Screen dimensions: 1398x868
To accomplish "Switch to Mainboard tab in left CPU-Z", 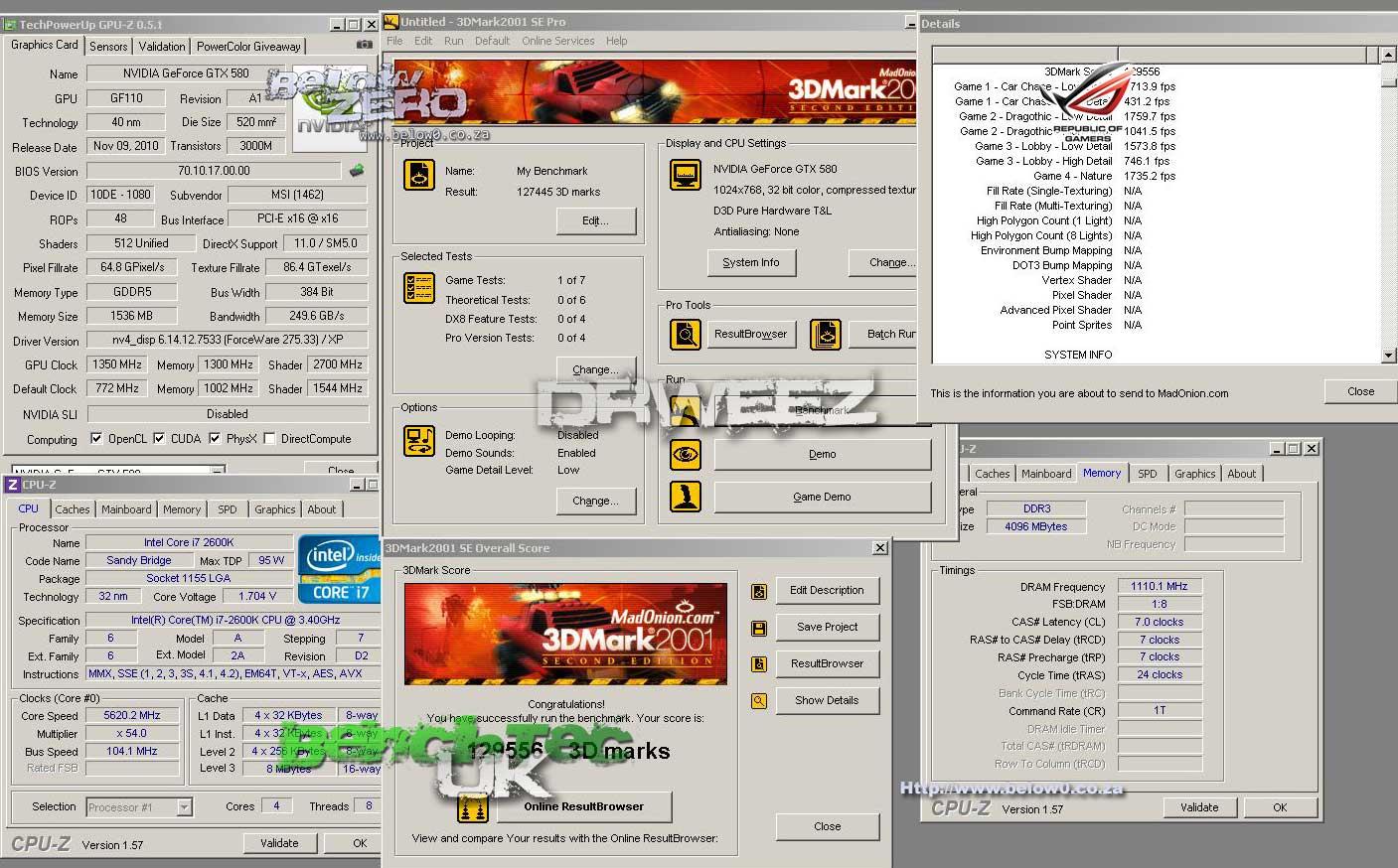I will [126, 509].
